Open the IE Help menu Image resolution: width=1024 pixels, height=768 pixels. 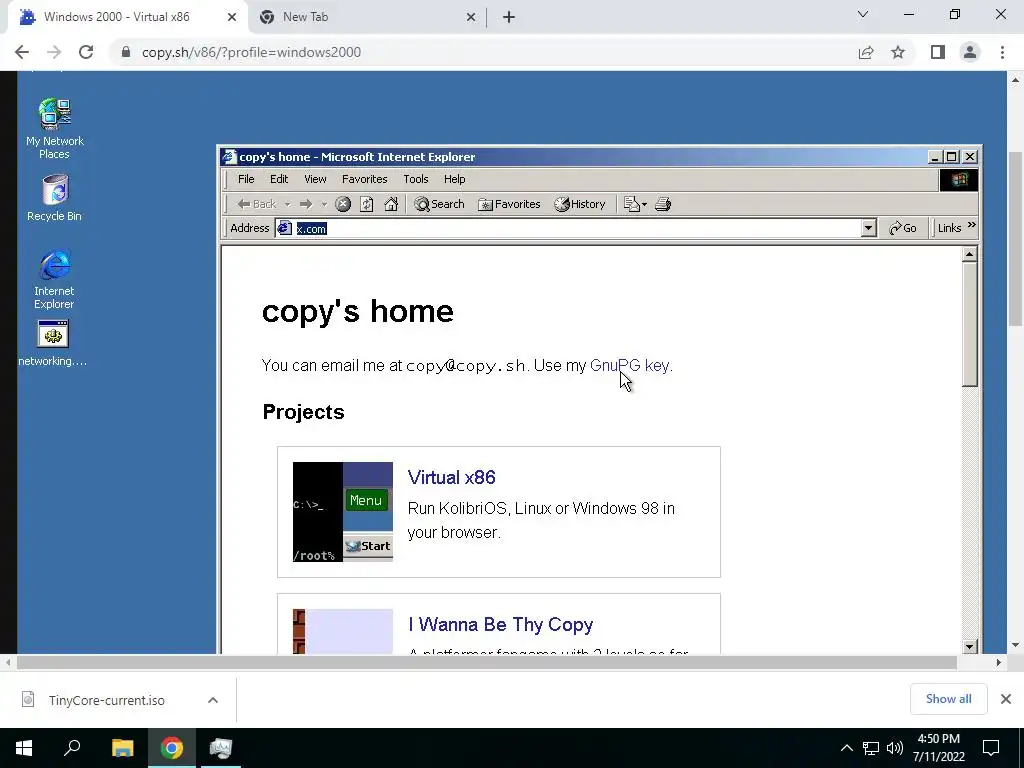455,179
